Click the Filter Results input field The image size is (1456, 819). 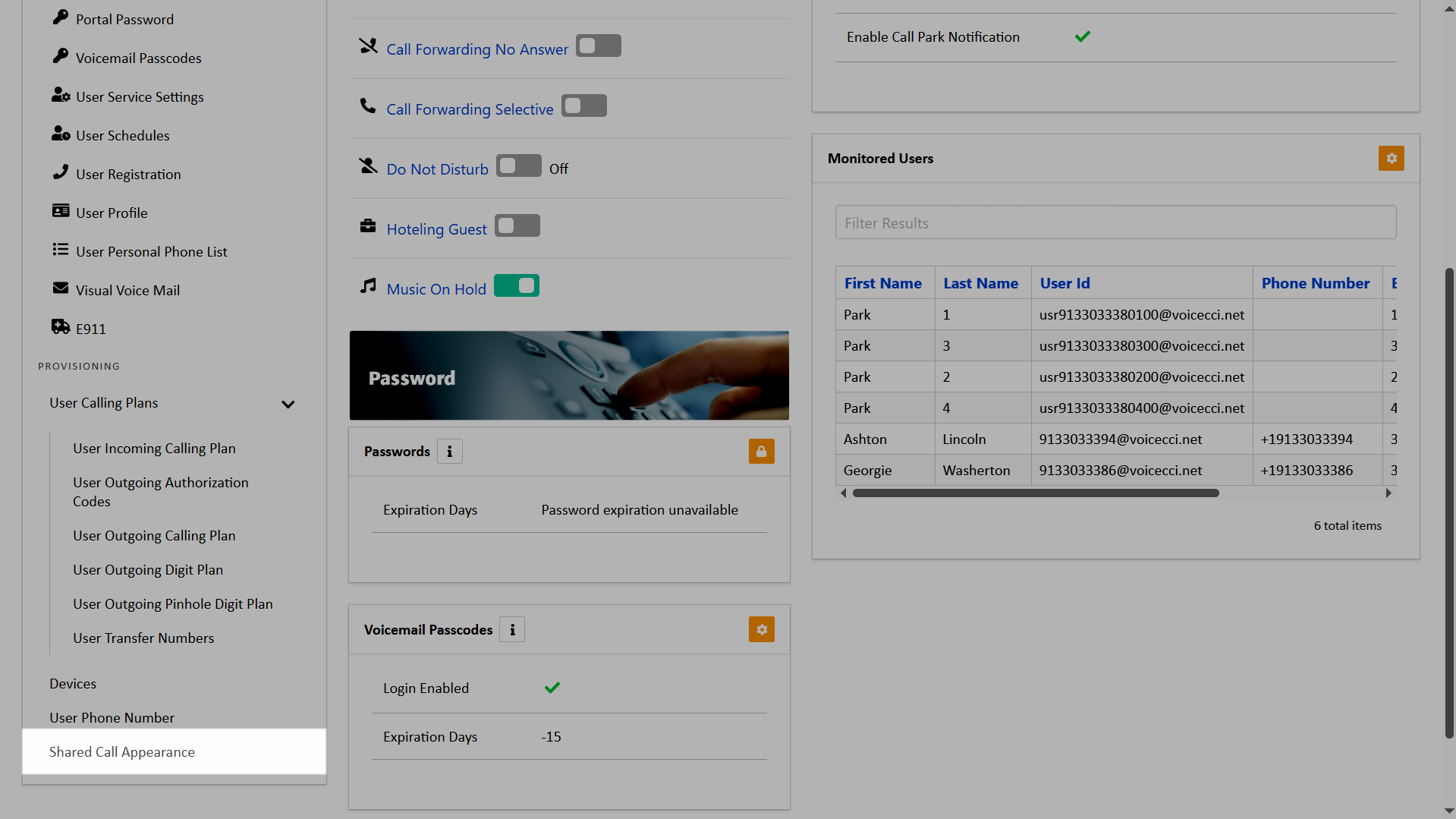(x=1115, y=223)
